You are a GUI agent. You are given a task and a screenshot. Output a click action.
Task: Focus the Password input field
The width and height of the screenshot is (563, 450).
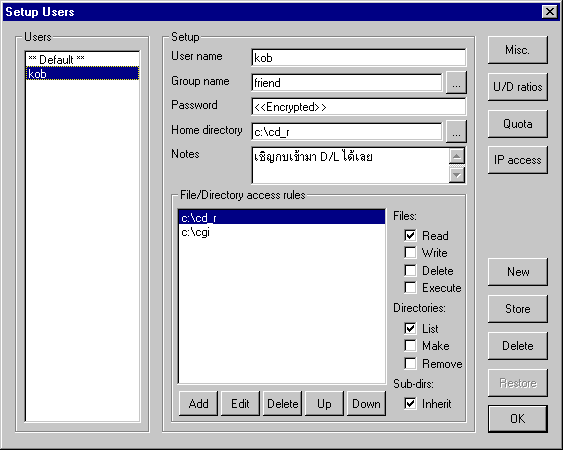[x=359, y=107]
